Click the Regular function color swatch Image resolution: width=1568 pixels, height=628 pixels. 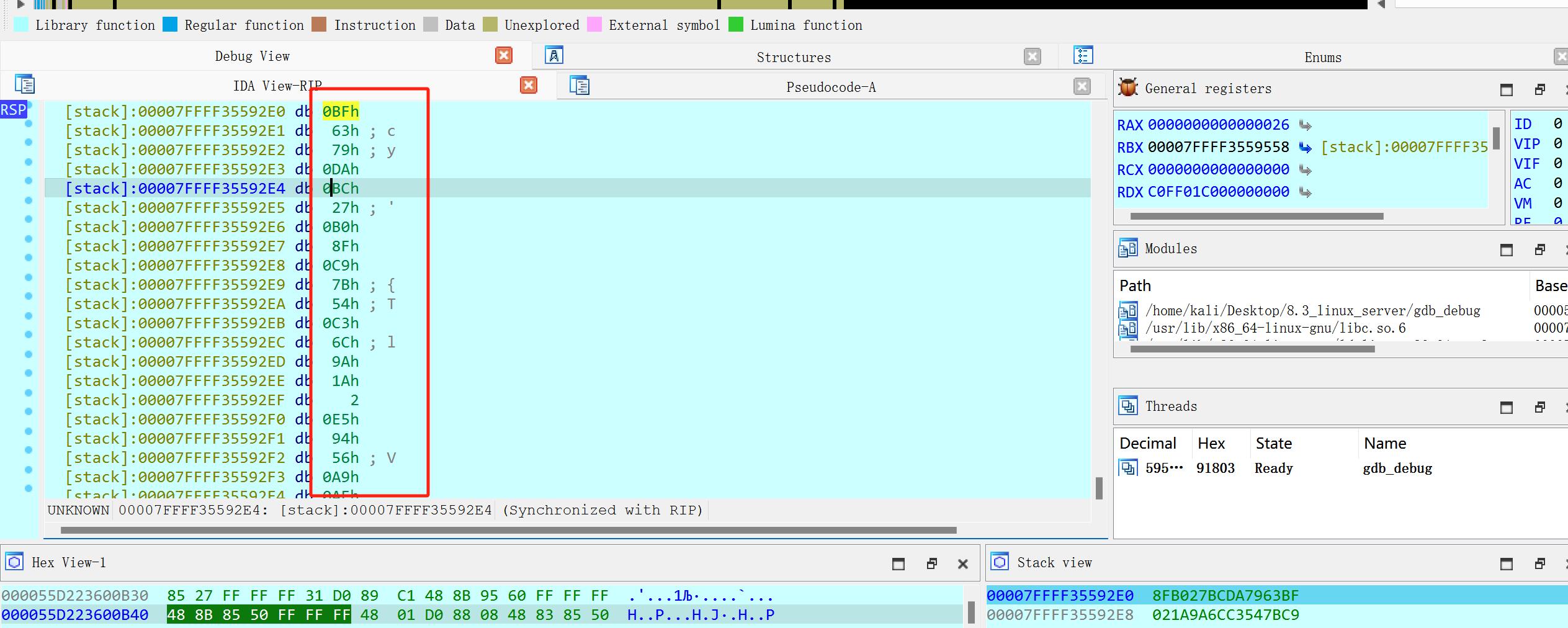(x=170, y=25)
